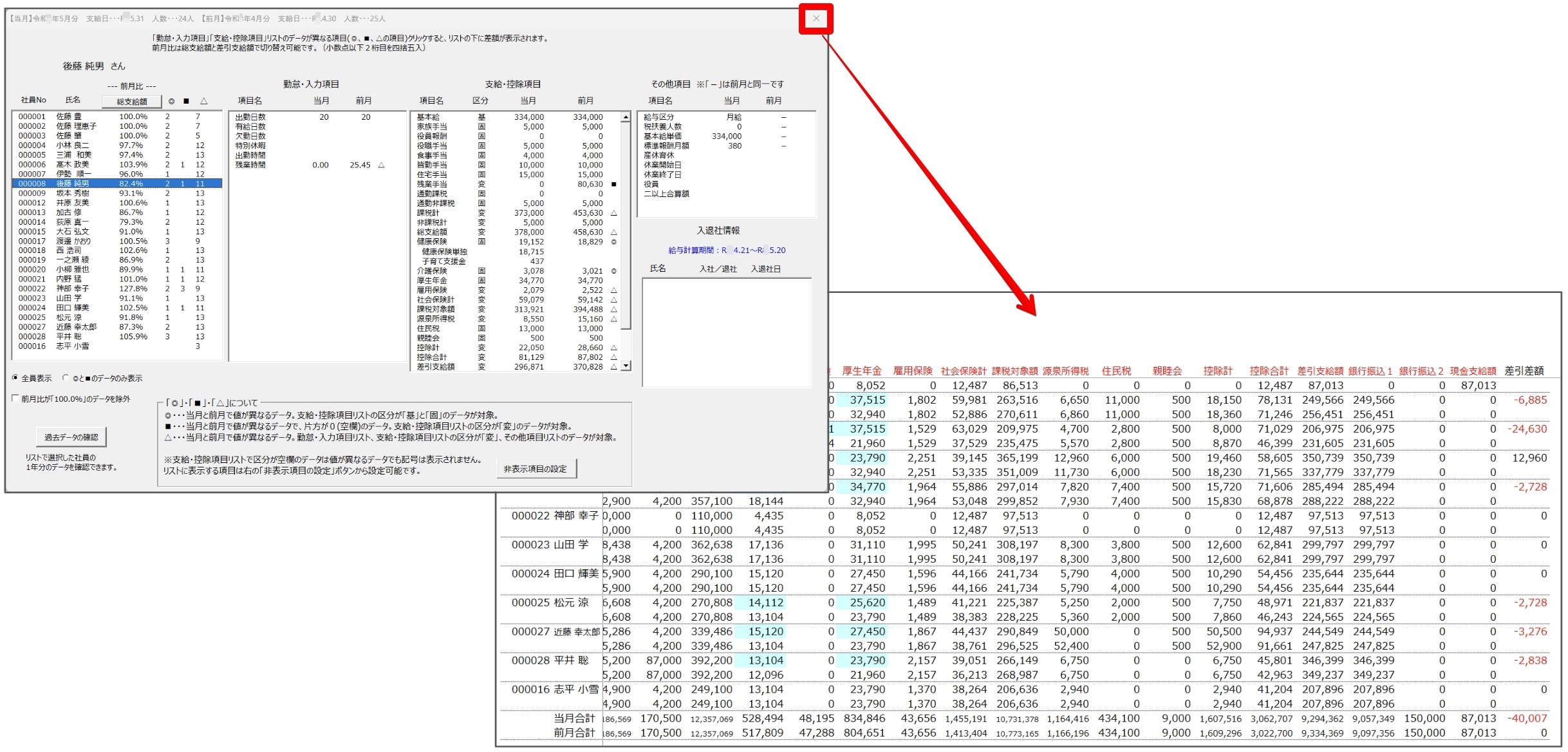Select employee 000014 荻原 真一 row

(x=117, y=222)
